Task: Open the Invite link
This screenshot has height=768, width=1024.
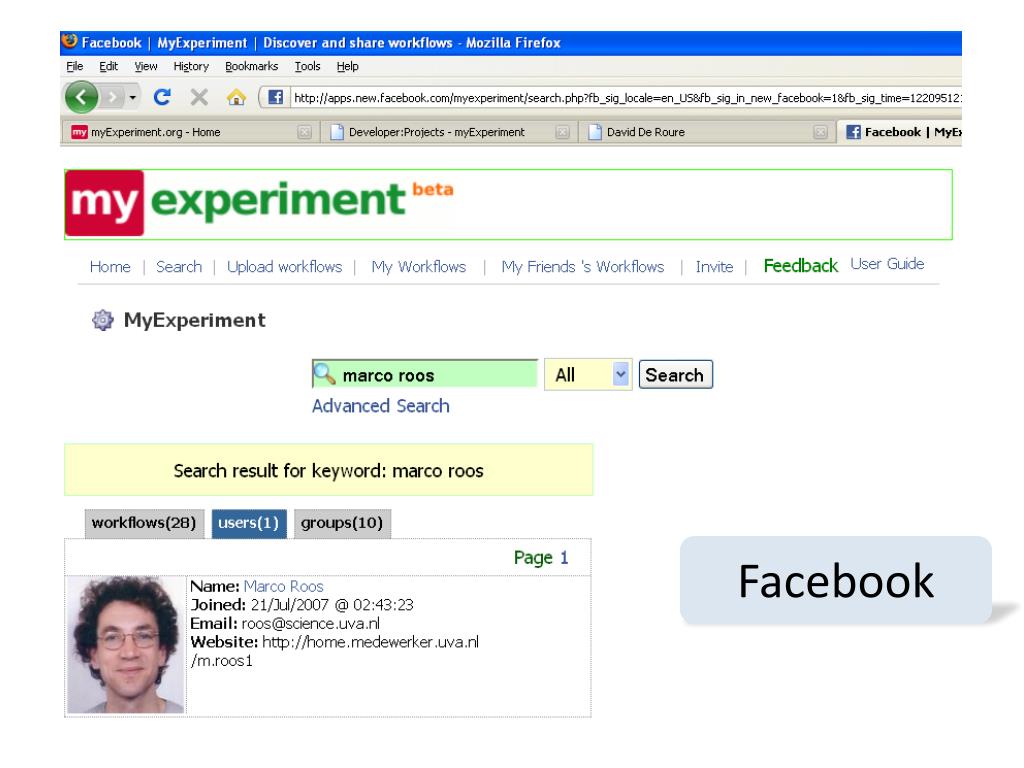Action: click(714, 266)
